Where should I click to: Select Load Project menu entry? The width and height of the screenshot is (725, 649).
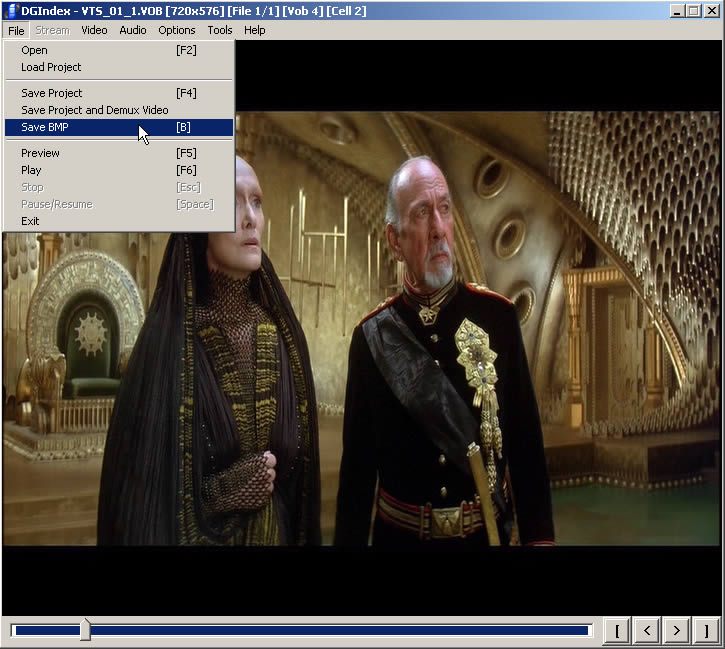click(x=119, y=67)
